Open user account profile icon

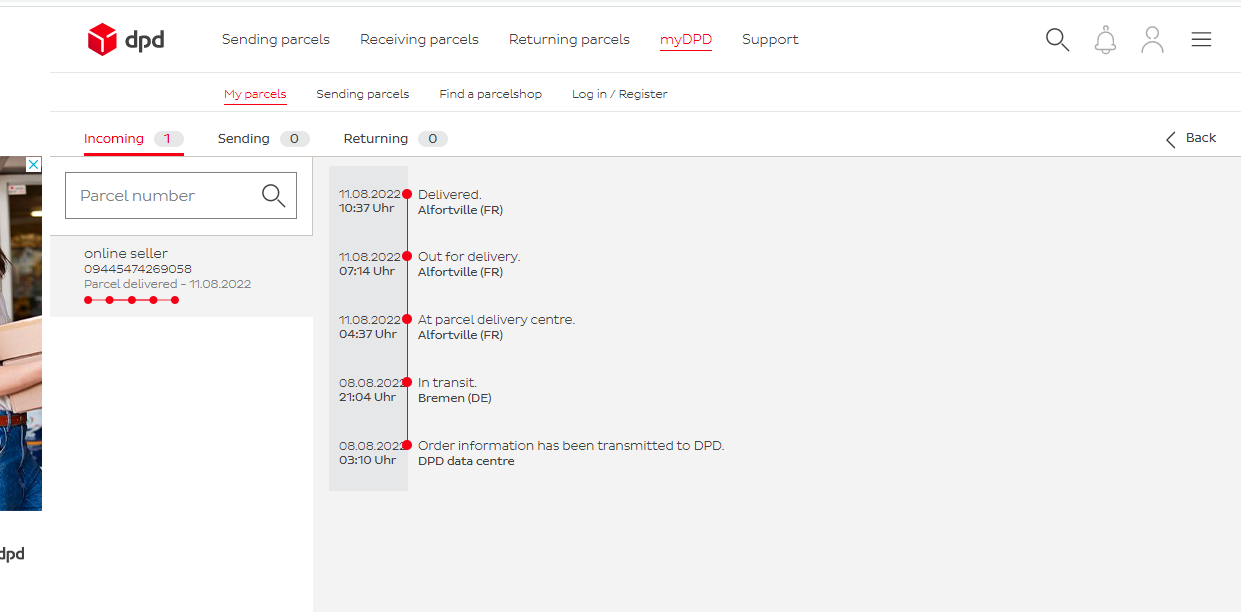coord(1152,40)
